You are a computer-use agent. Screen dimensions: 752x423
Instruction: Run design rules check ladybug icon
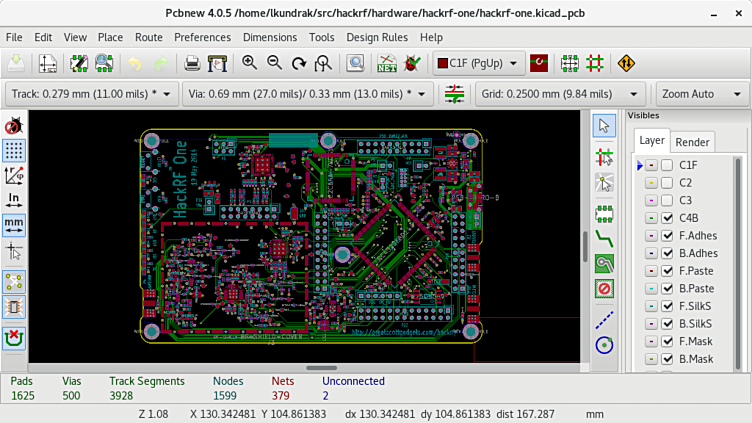click(412, 64)
